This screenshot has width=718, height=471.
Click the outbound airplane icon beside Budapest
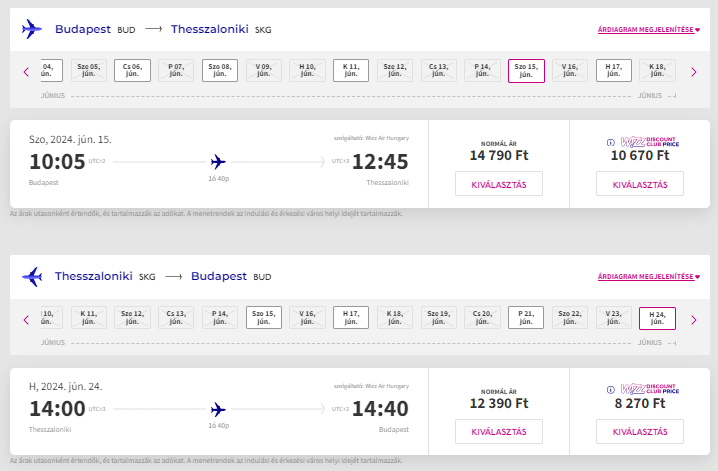click(x=32, y=30)
